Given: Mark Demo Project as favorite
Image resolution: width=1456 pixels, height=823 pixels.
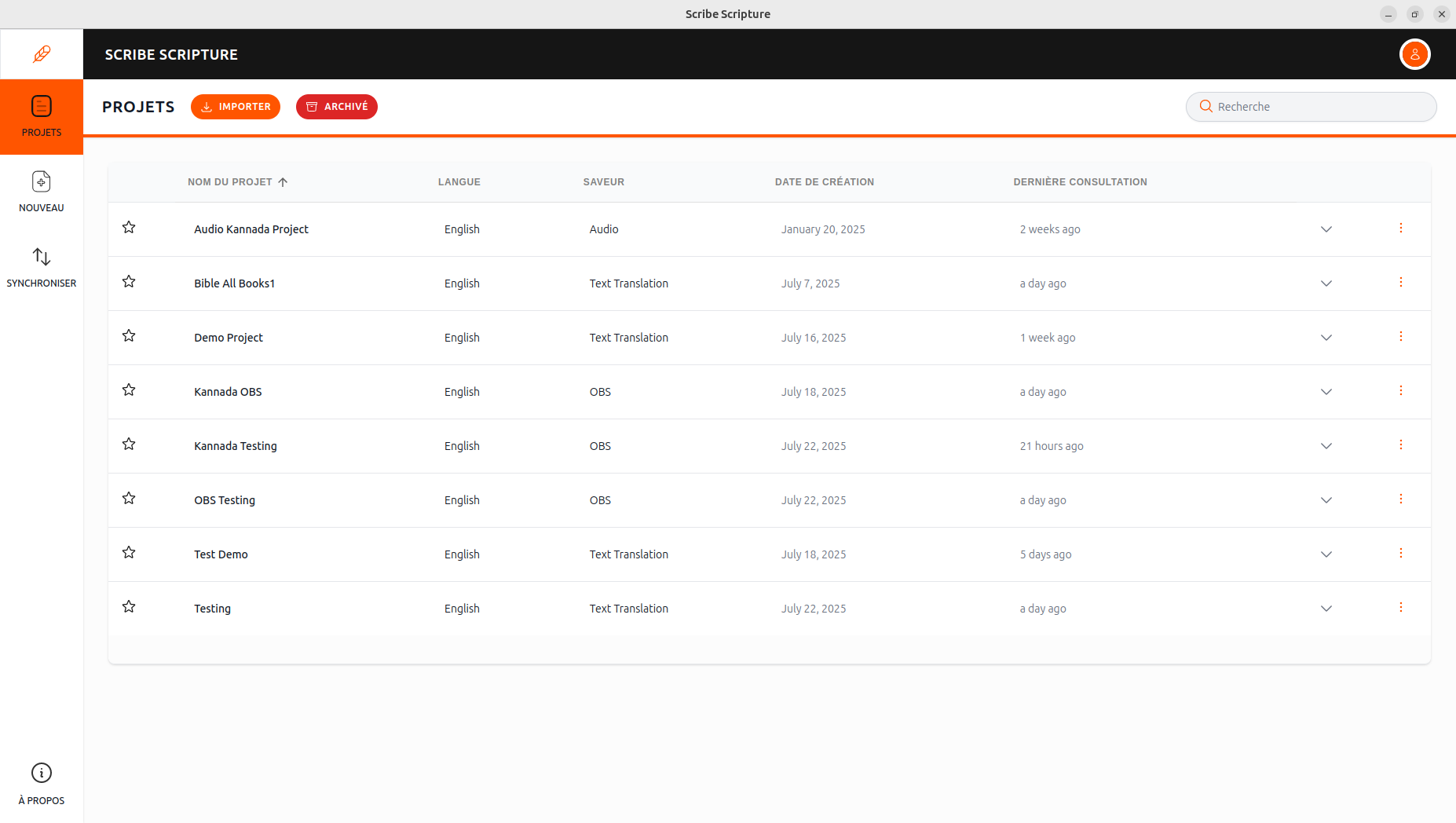Looking at the screenshot, I should click(129, 335).
